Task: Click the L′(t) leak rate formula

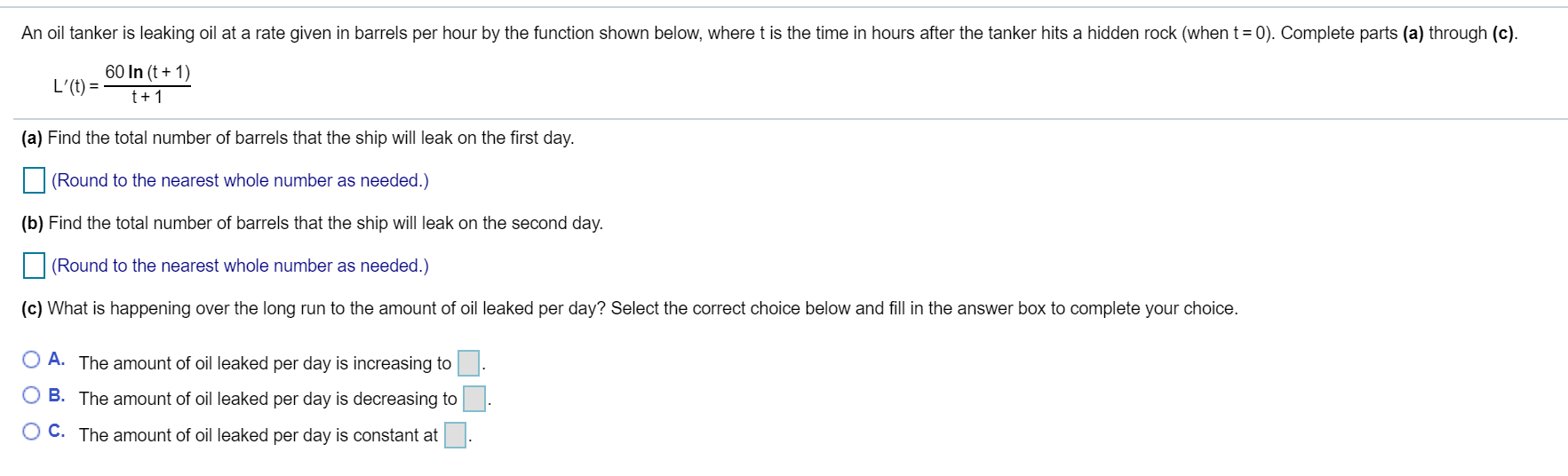Action: 122,84
